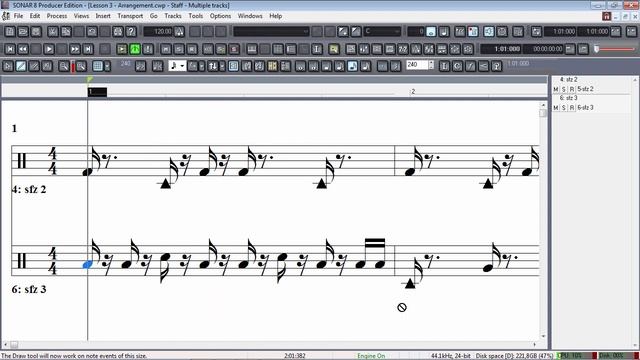
Task: Open the Views menu
Action: [x=81, y=16]
